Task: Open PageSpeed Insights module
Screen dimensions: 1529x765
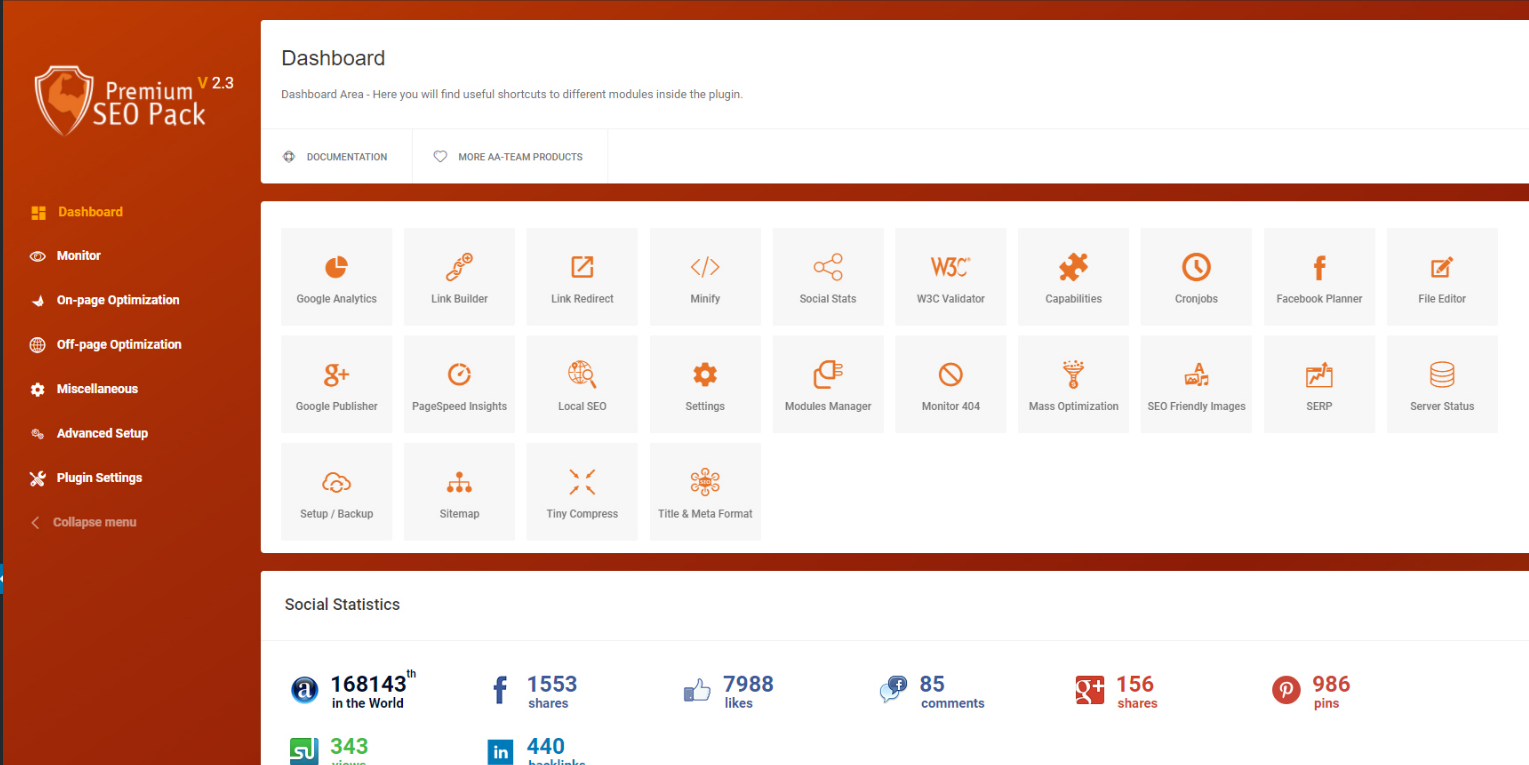Action: 459,385
